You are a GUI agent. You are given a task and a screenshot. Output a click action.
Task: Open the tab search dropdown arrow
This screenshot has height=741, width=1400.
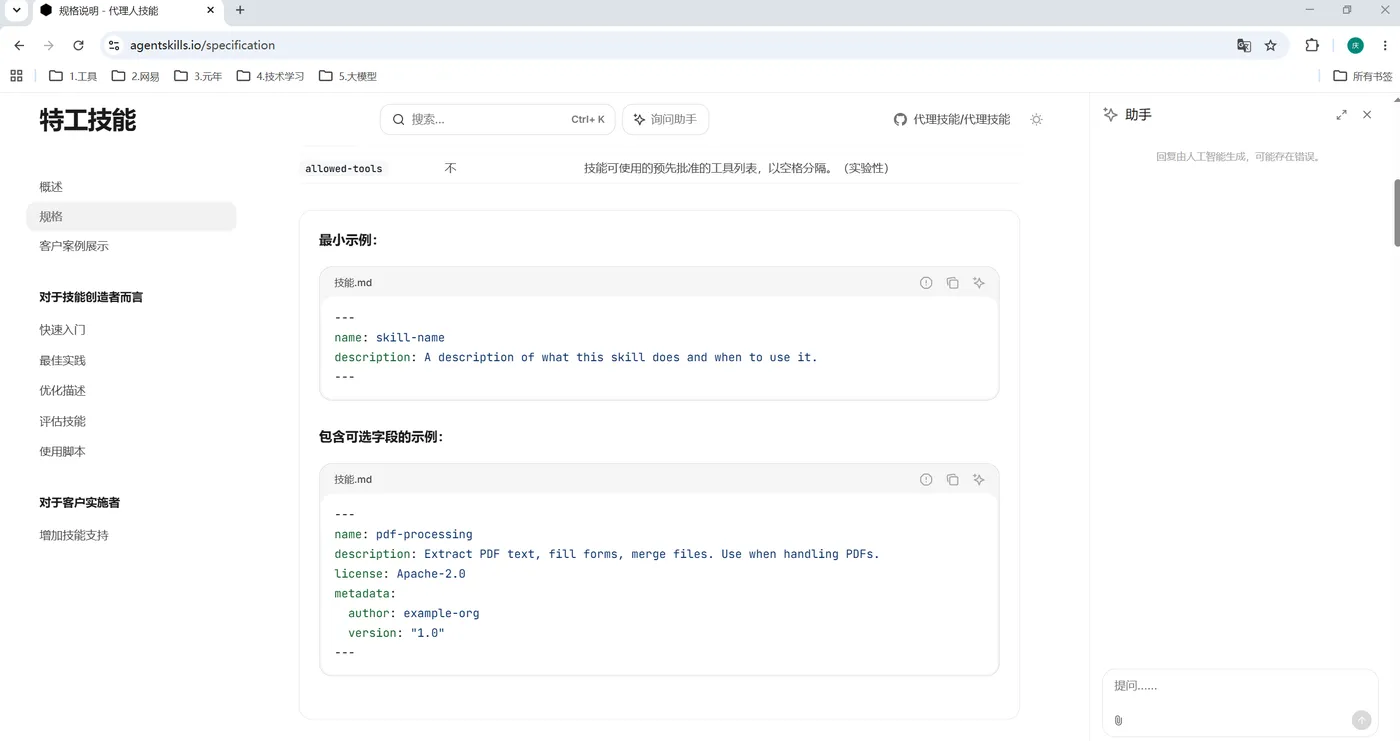point(16,10)
